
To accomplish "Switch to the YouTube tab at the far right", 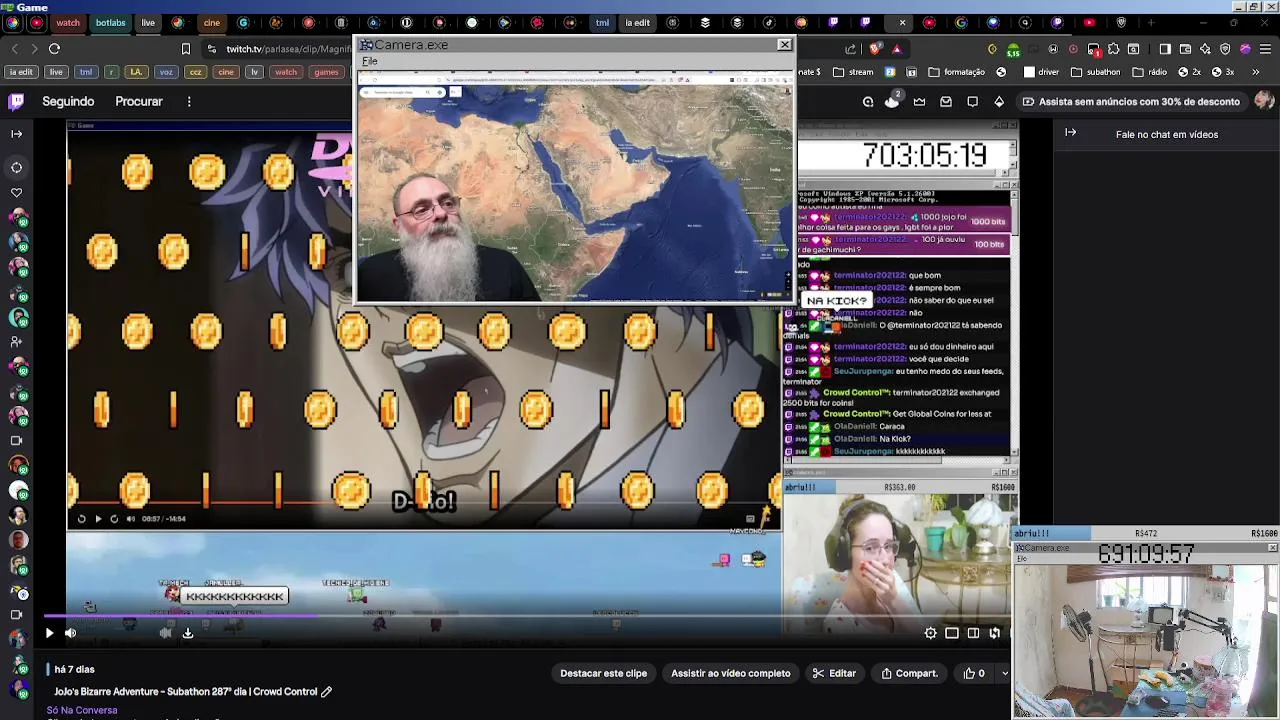I will click(x=1089, y=22).
